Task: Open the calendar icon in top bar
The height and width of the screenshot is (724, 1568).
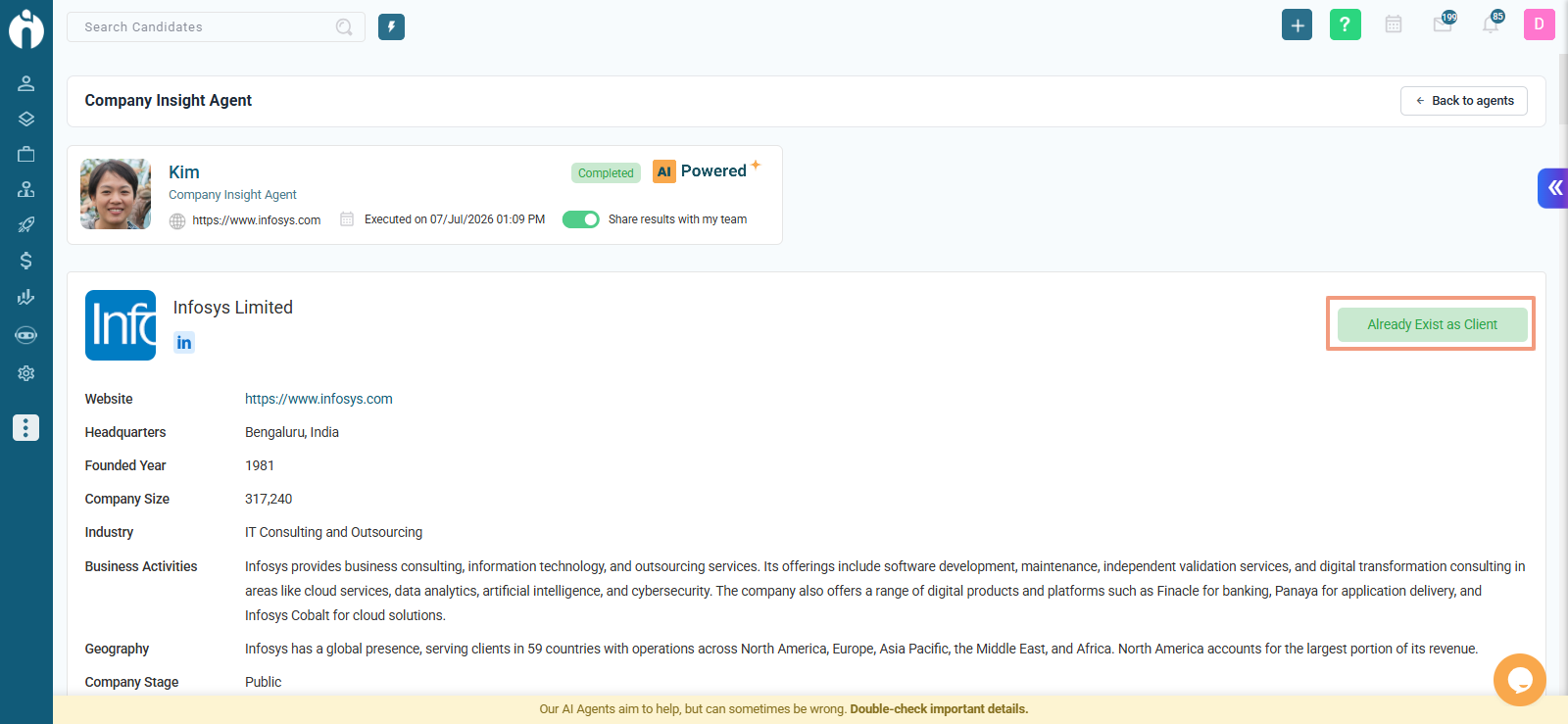Action: 1394,24
